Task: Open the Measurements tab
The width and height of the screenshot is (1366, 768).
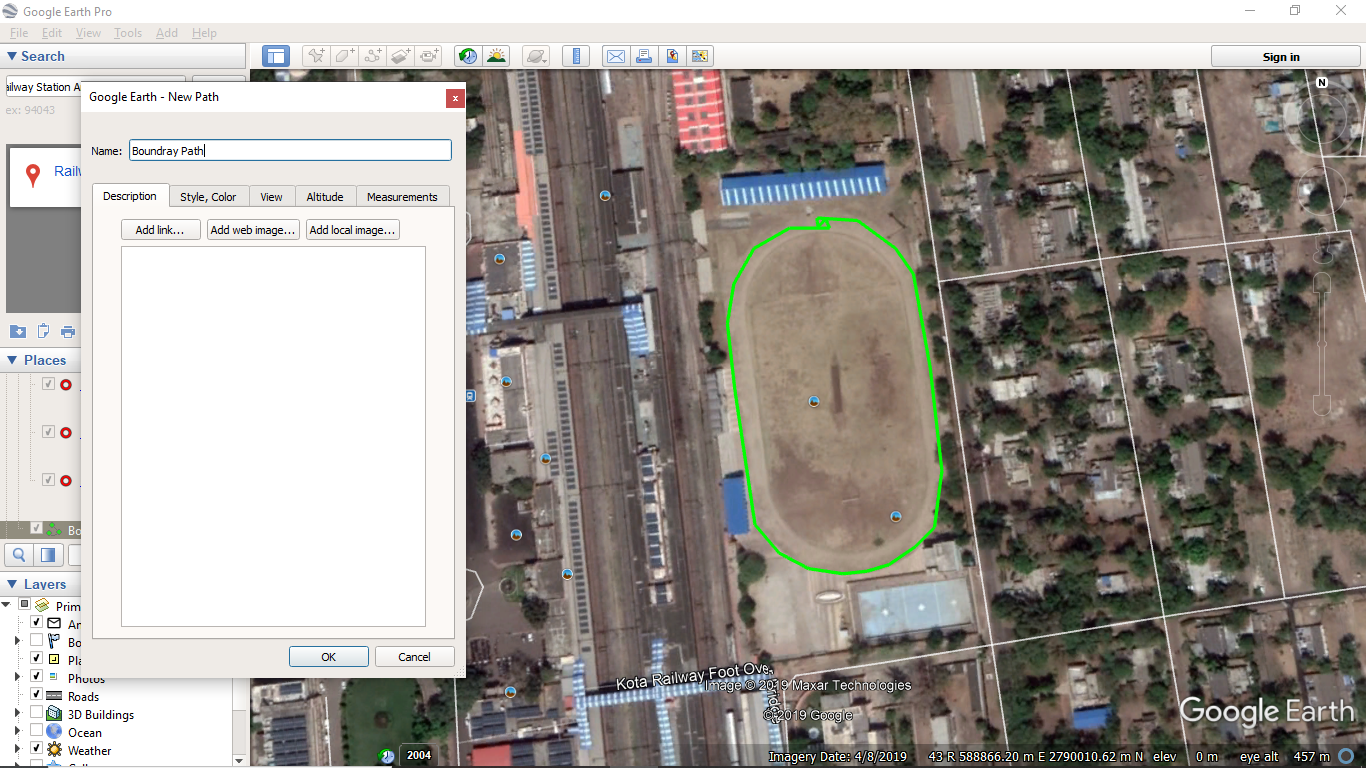Action: click(x=402, y=197)
